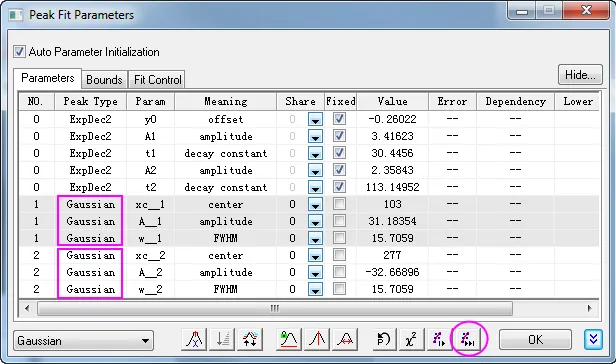Run one iteration of the fit
This screenshot has width=616, height=364.
coord(439,339)
